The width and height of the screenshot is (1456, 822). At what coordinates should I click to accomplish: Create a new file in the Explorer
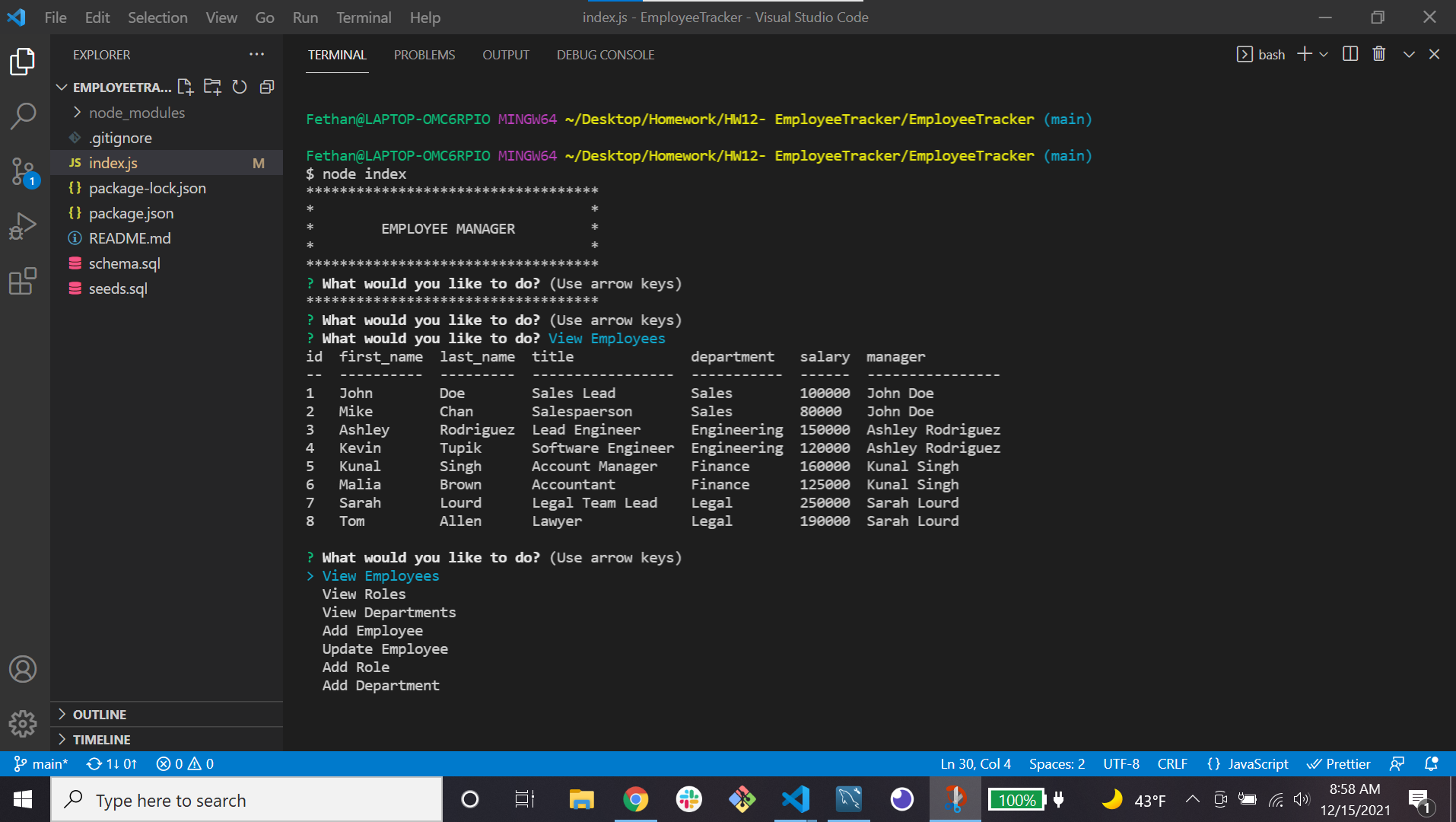click(x=185, y=87)
